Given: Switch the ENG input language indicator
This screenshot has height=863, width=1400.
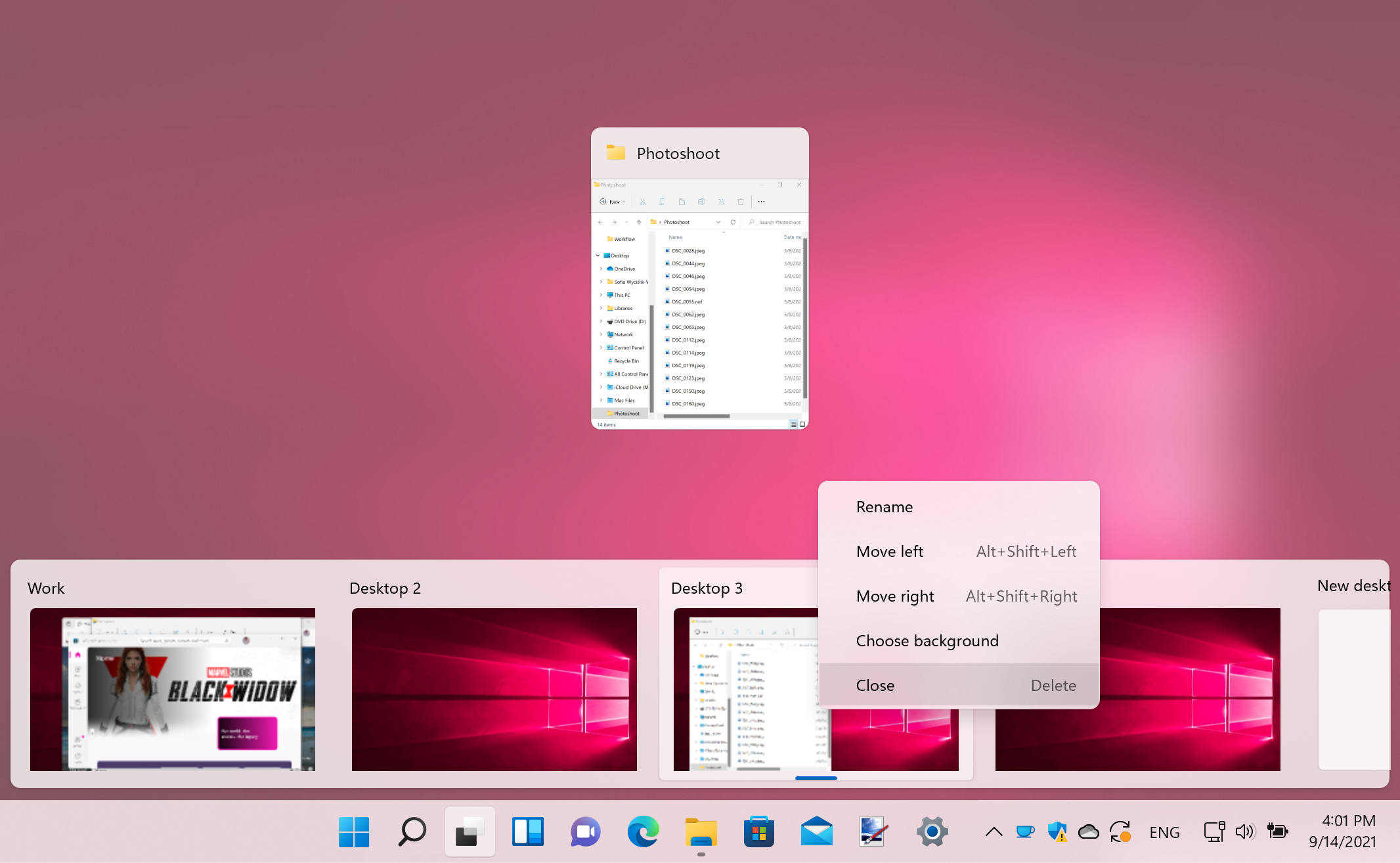Looking at the screenshot, I should (1164, 832).
